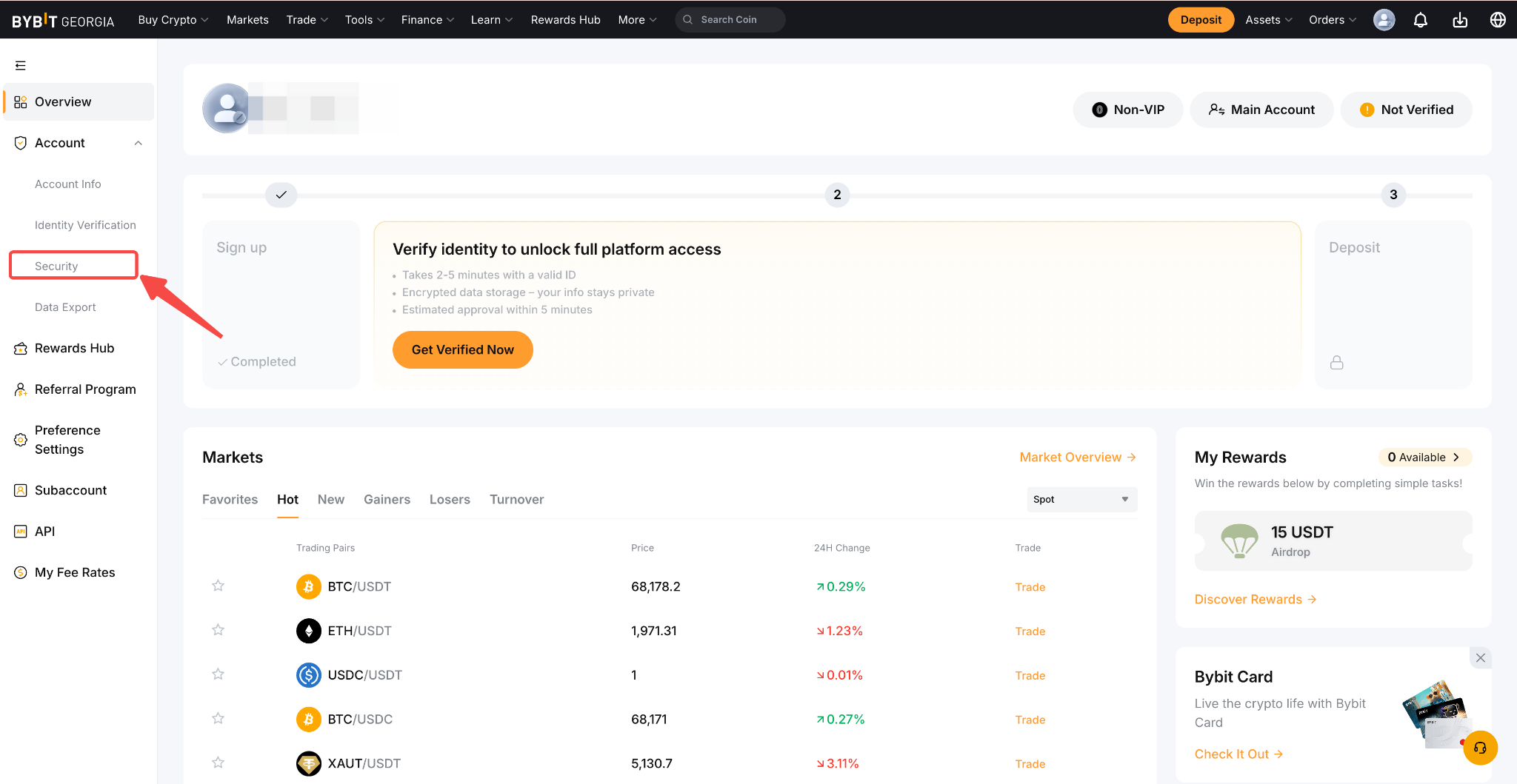Open the notifications bell icon
This screenshot has width=1517, height=784.
coord(1420,20)
